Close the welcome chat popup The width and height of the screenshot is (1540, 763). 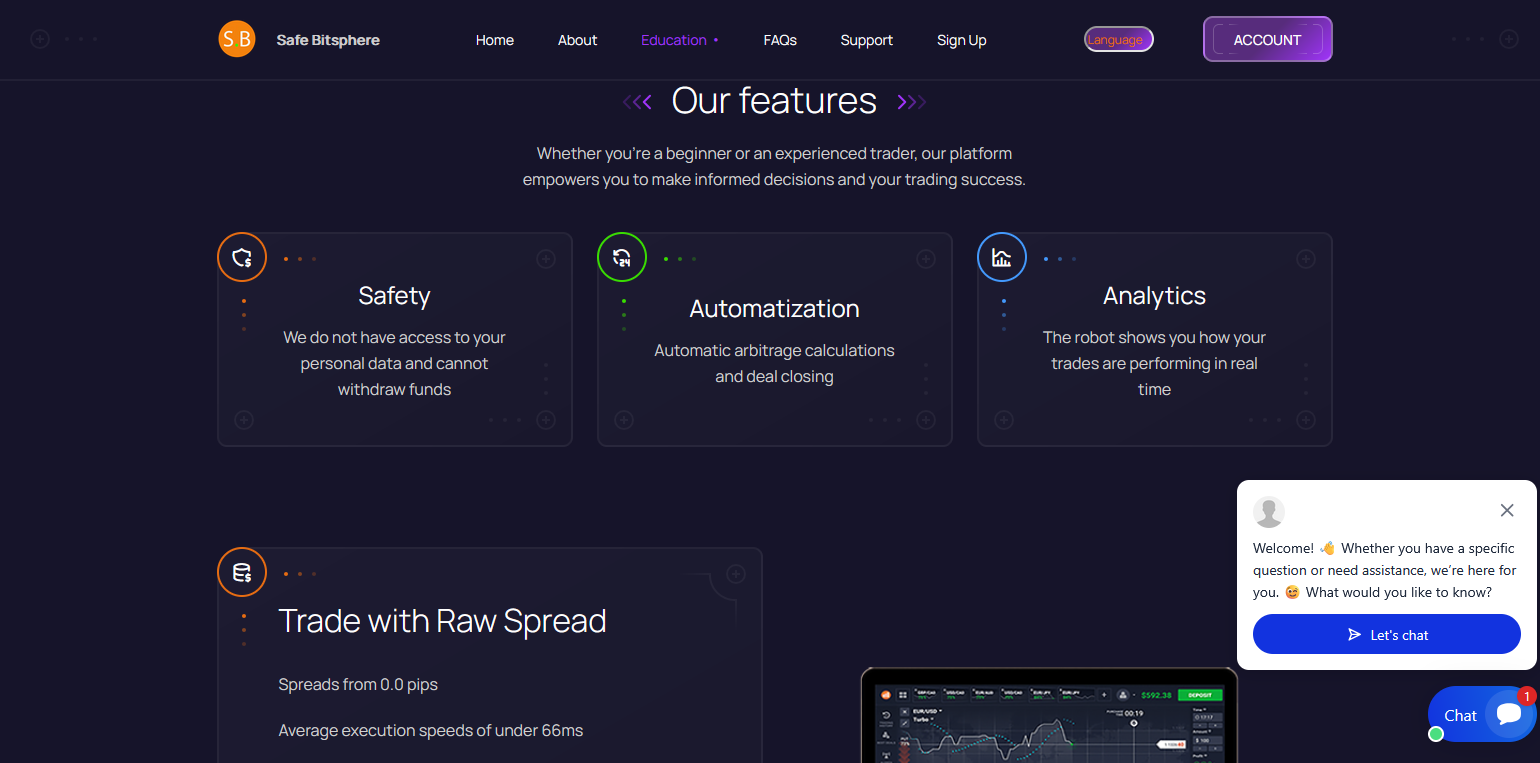[x=1507, y=510]
